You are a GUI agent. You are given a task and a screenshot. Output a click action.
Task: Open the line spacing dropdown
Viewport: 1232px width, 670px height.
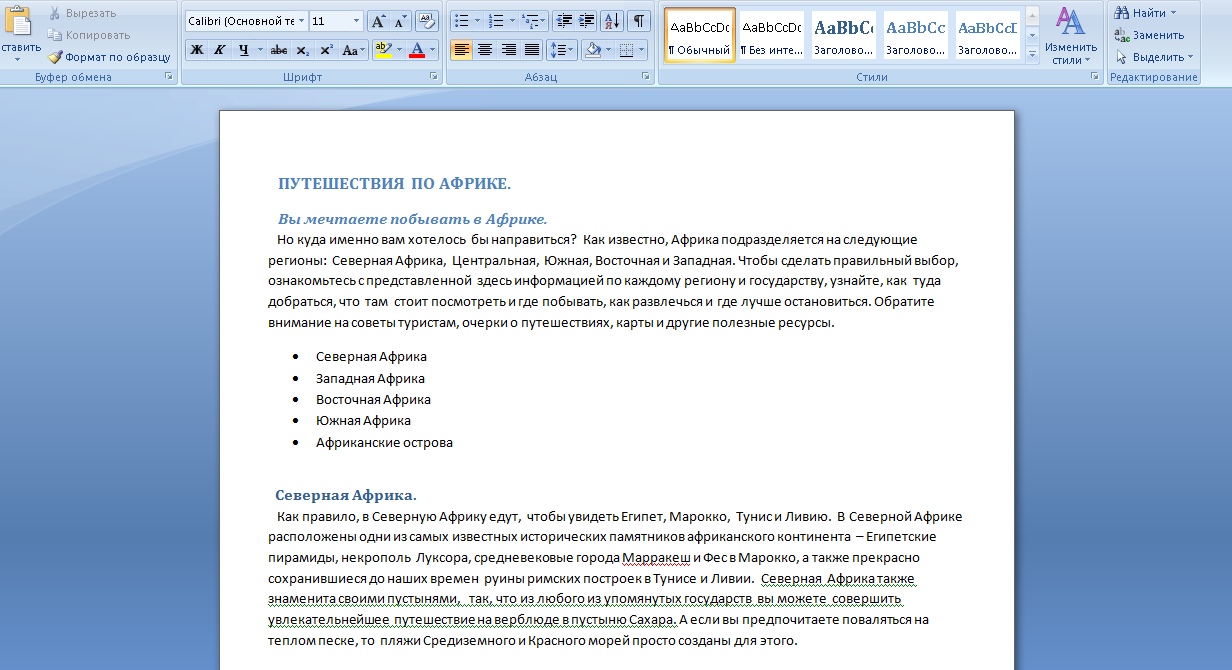(562, 49)
